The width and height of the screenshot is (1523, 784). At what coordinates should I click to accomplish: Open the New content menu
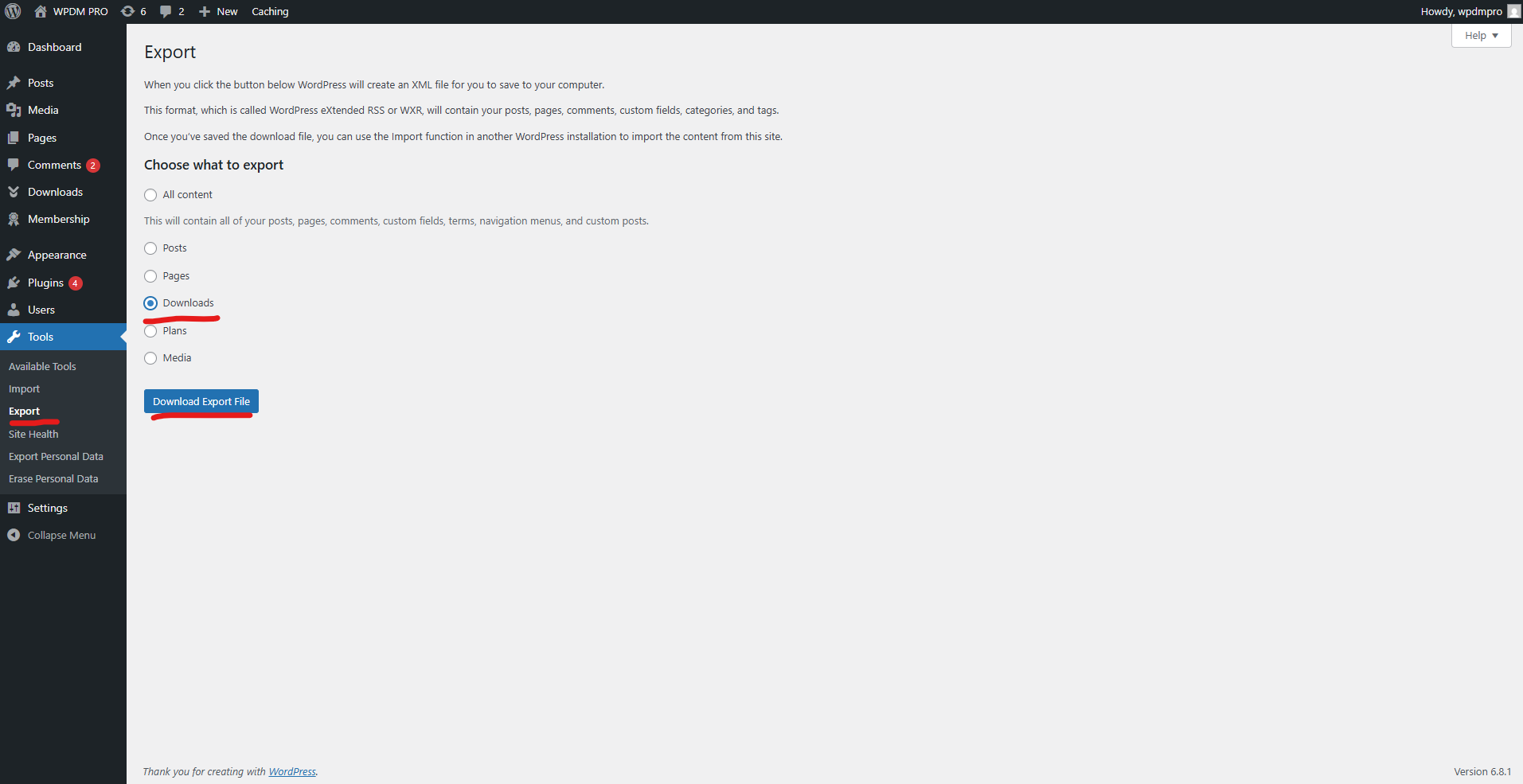click(218, 11)
